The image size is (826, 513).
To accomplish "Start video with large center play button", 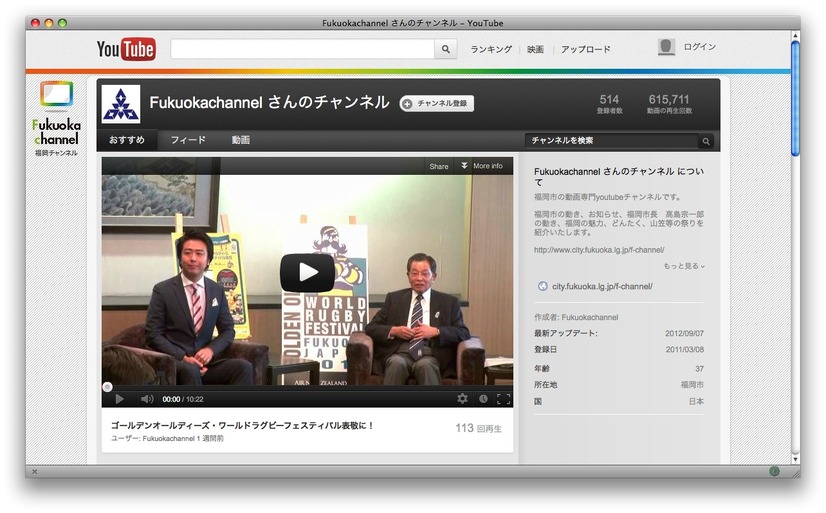I will [307, 272].
